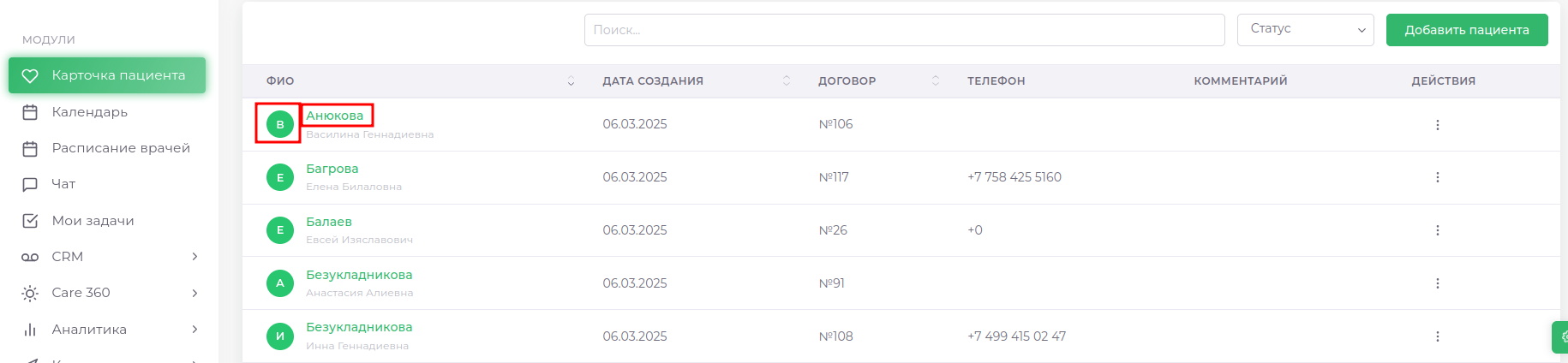The height and width of the screenshot is (363, 1568).
Task: Click the green avatar beside Анюкова
Action: click(x=279, y=124)
